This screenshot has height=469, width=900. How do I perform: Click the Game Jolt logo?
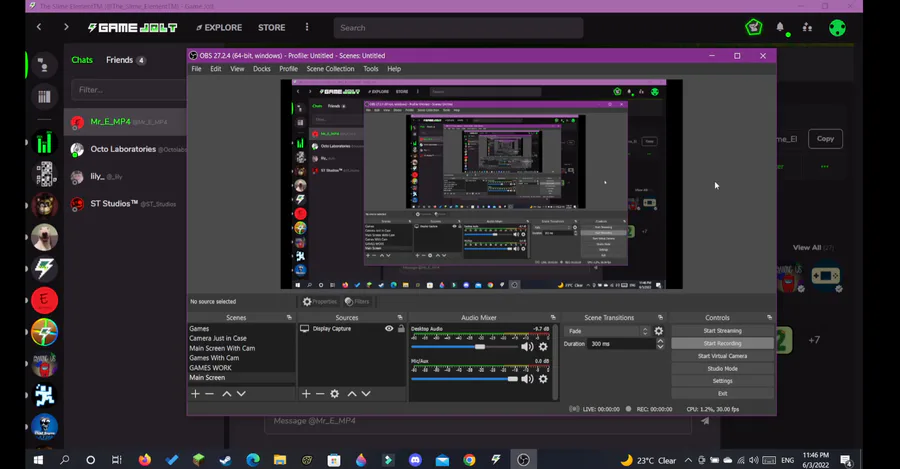pos(133,28)
